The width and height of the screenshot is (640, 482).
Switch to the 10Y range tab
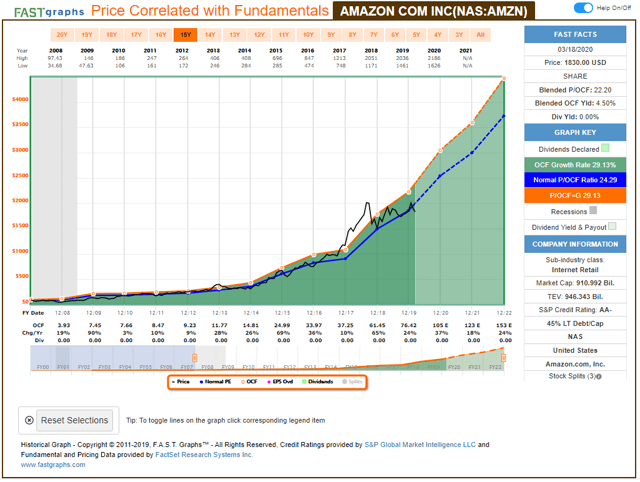[309, 35]
